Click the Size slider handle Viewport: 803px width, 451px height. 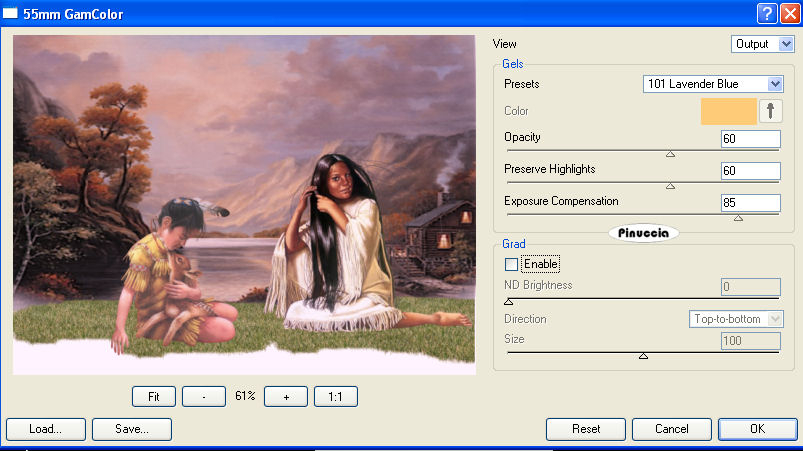tap(643, 356)
